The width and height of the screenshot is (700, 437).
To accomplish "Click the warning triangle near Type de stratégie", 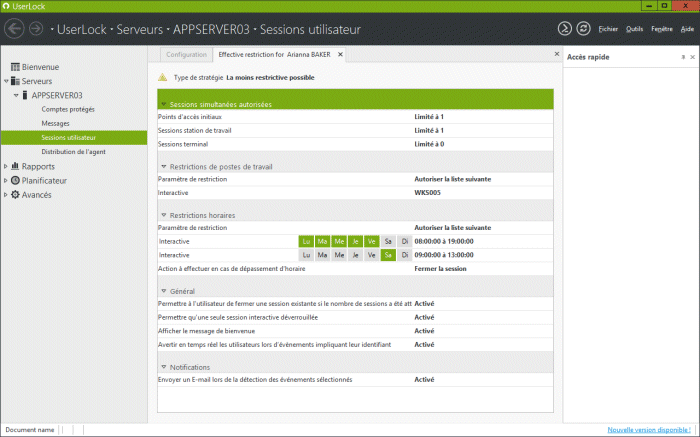I will [162, 77].
